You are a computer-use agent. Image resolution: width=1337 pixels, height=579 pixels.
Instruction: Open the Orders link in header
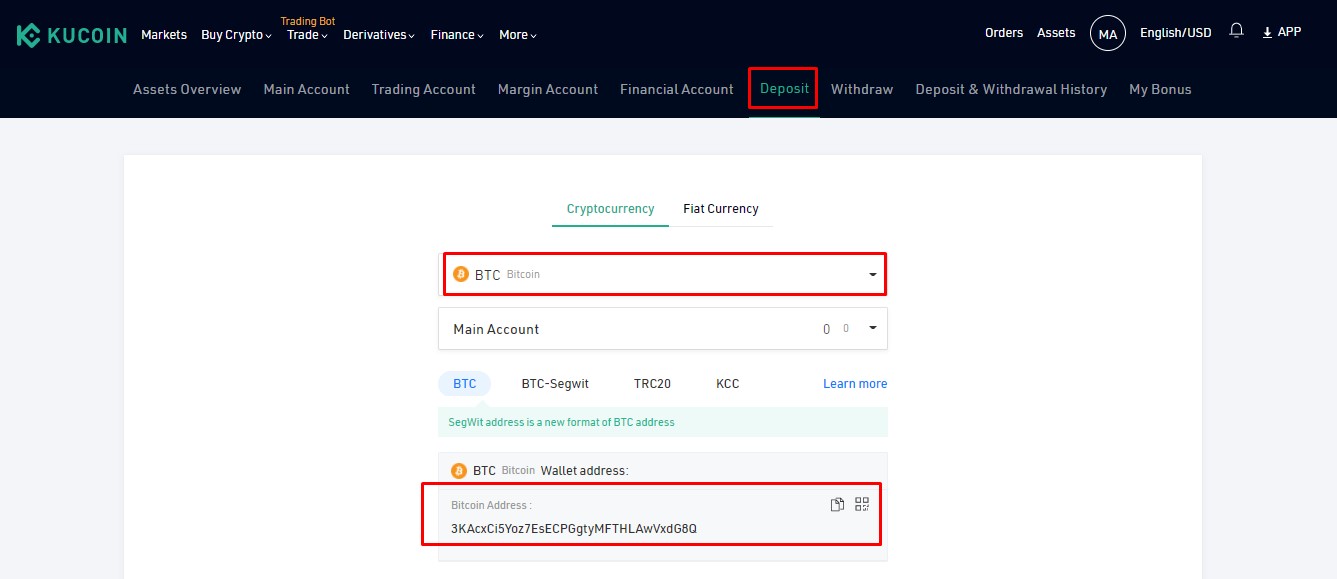point(1004,33)
